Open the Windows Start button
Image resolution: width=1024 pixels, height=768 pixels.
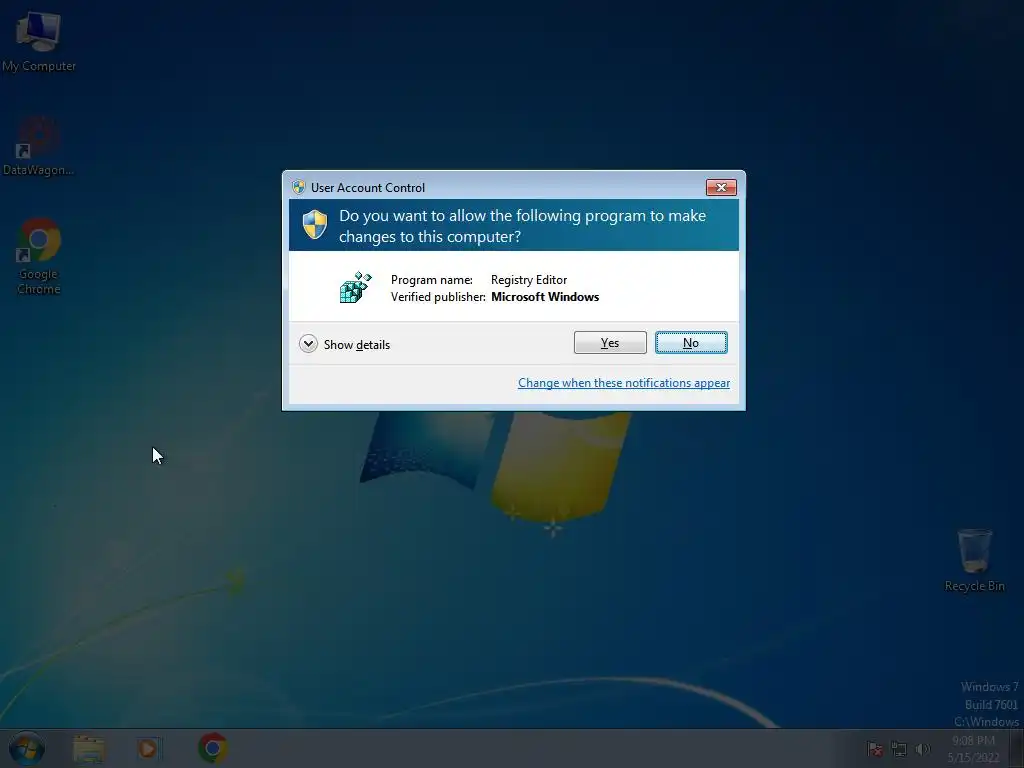[x=27, y=748]
